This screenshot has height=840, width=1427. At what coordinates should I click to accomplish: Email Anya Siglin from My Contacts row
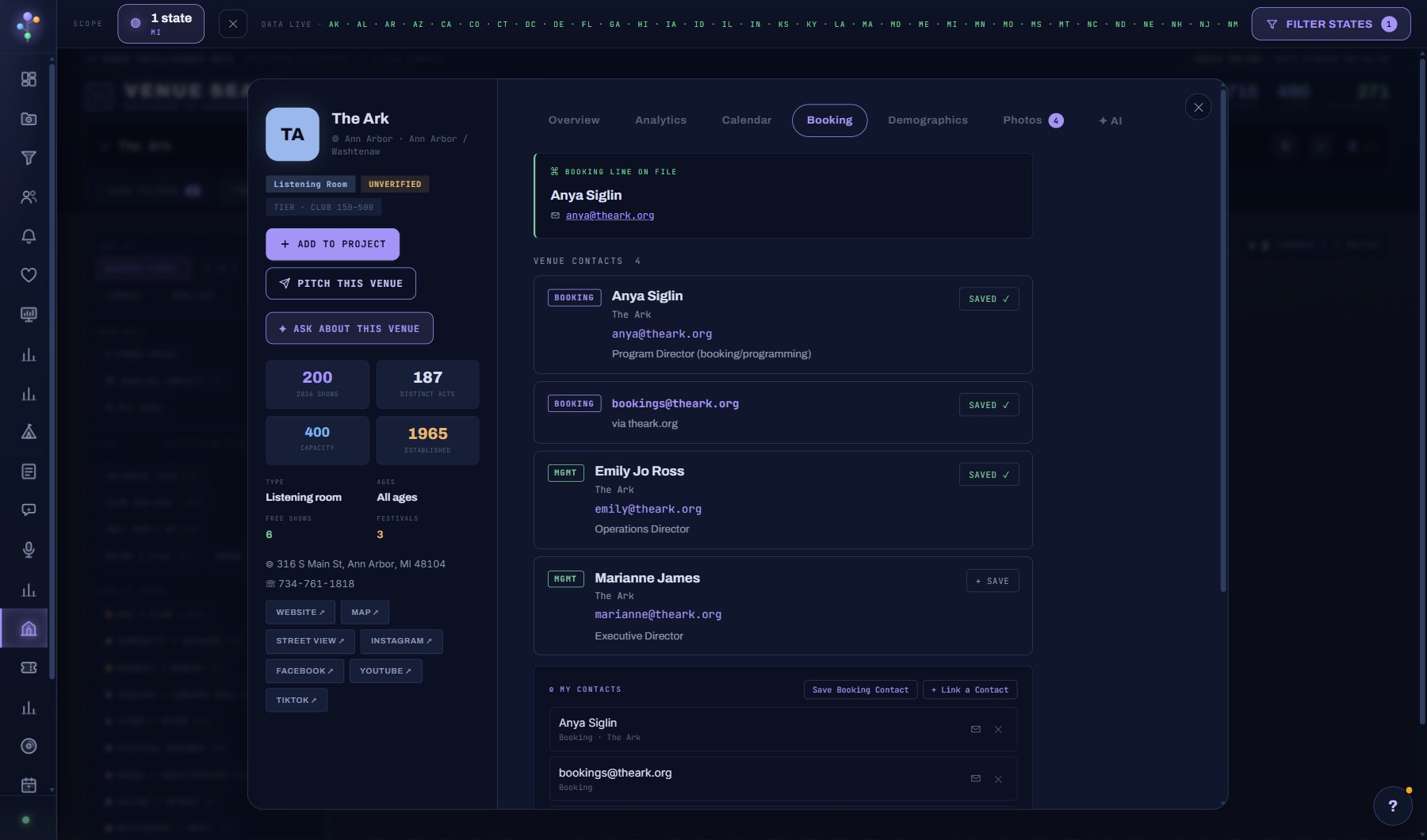tap(976, 729)
